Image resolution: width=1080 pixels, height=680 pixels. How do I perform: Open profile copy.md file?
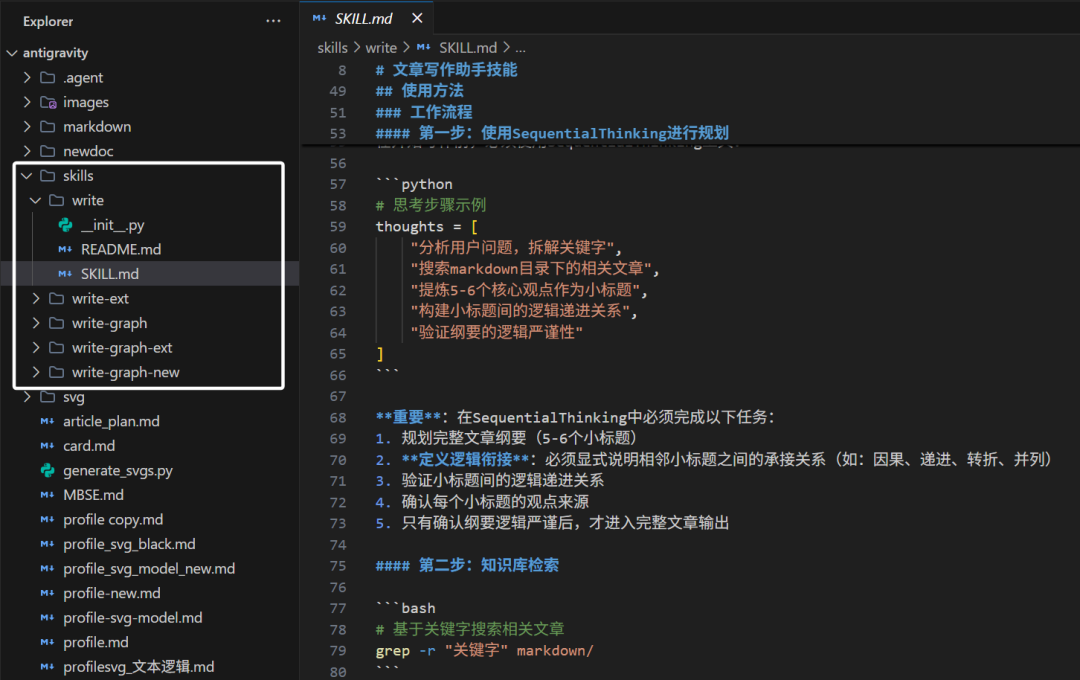click(x=113, y=519)
